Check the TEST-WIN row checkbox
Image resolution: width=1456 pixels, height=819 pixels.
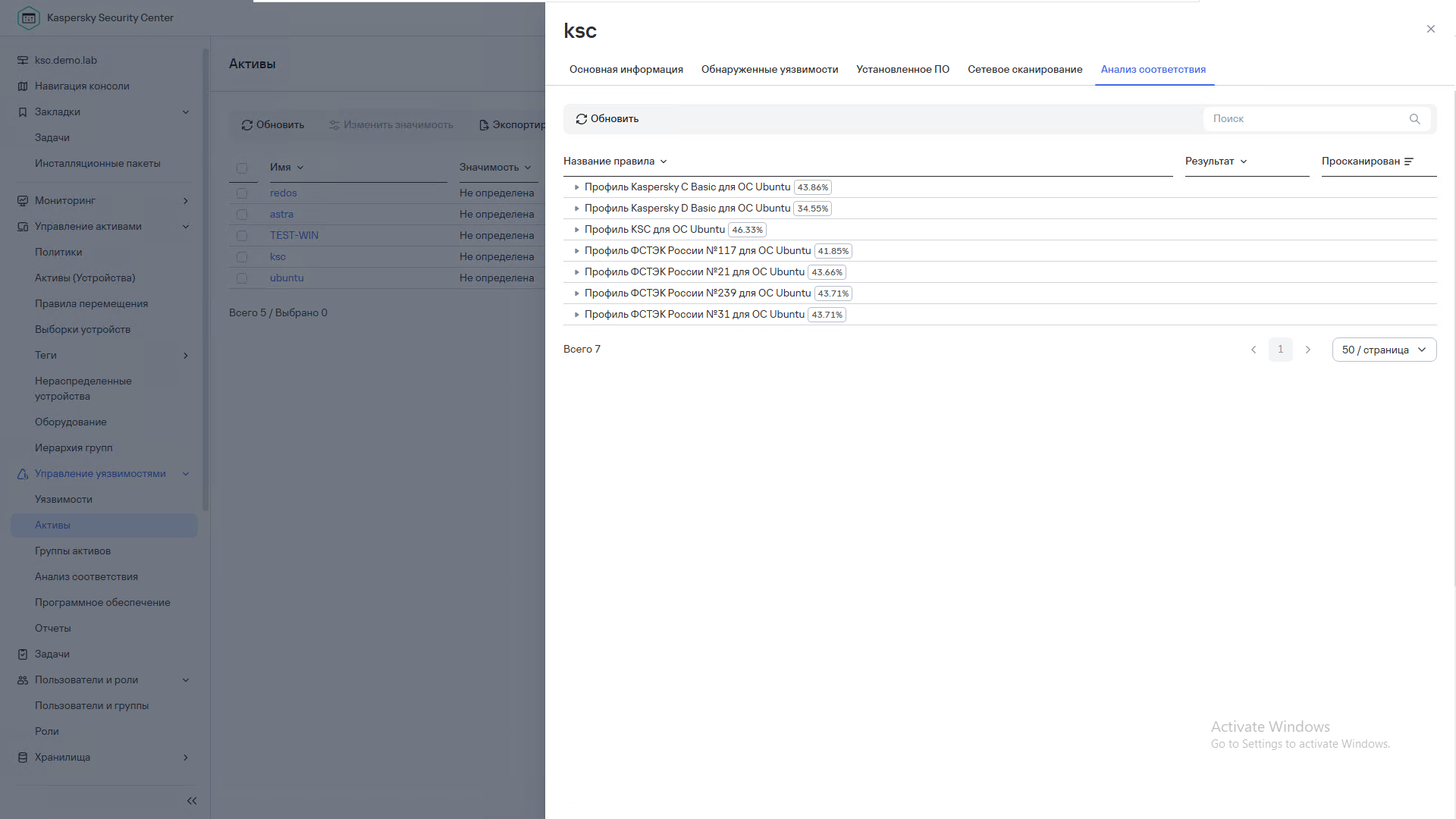click(x=242, y=237)
